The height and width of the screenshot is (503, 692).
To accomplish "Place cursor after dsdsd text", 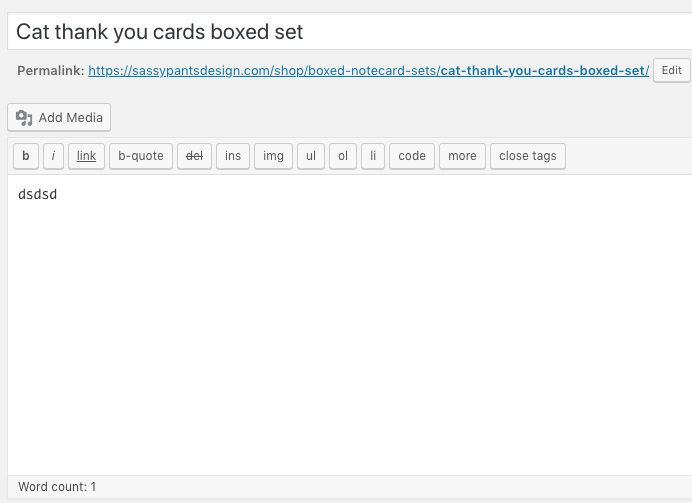I will 58,195.
